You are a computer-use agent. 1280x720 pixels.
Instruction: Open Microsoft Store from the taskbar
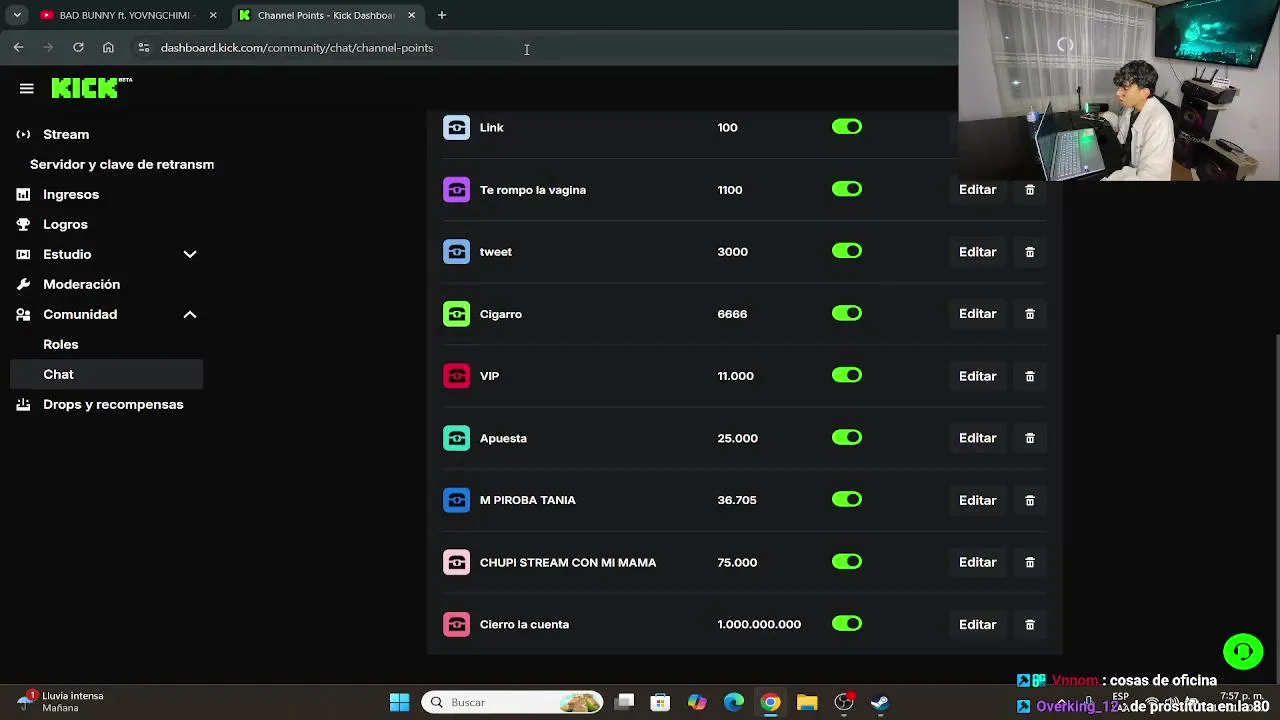tap(660, 702)
